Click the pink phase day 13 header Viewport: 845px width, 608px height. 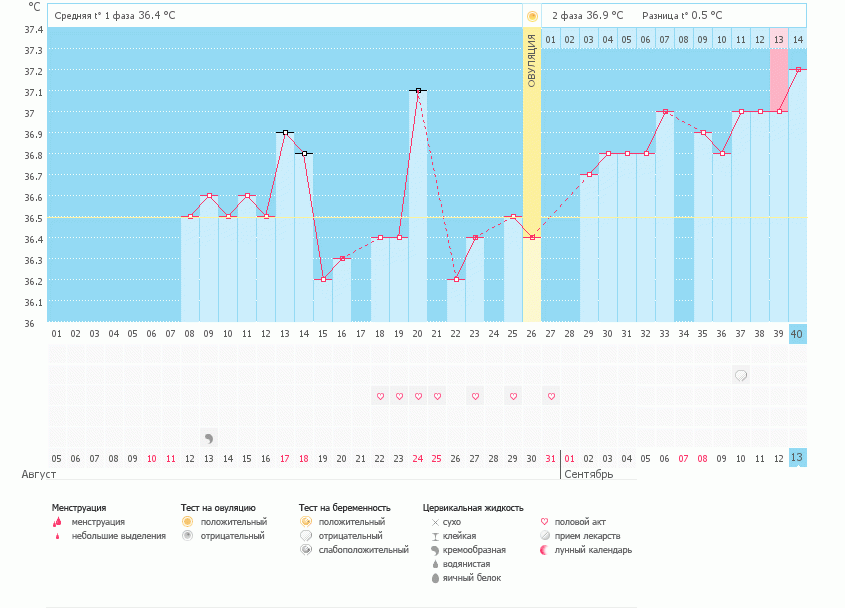[778, 39]
